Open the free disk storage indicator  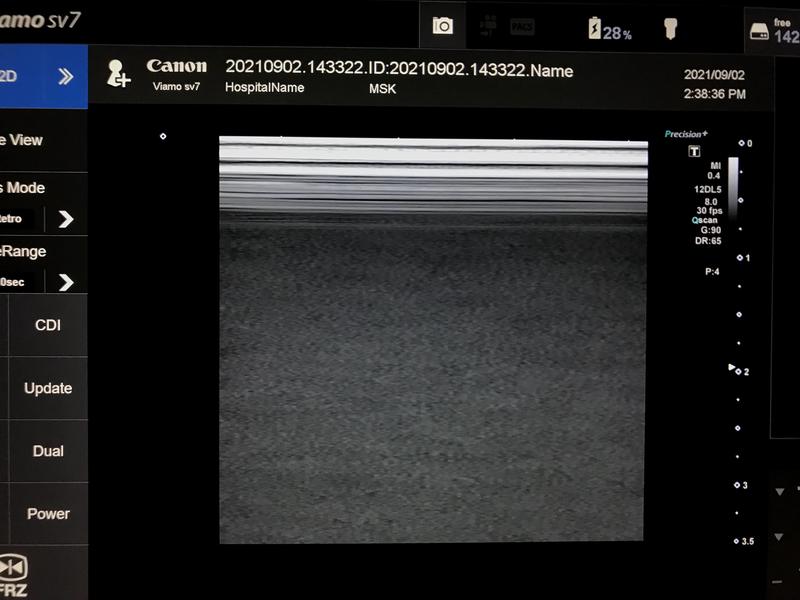coord(774,31)
